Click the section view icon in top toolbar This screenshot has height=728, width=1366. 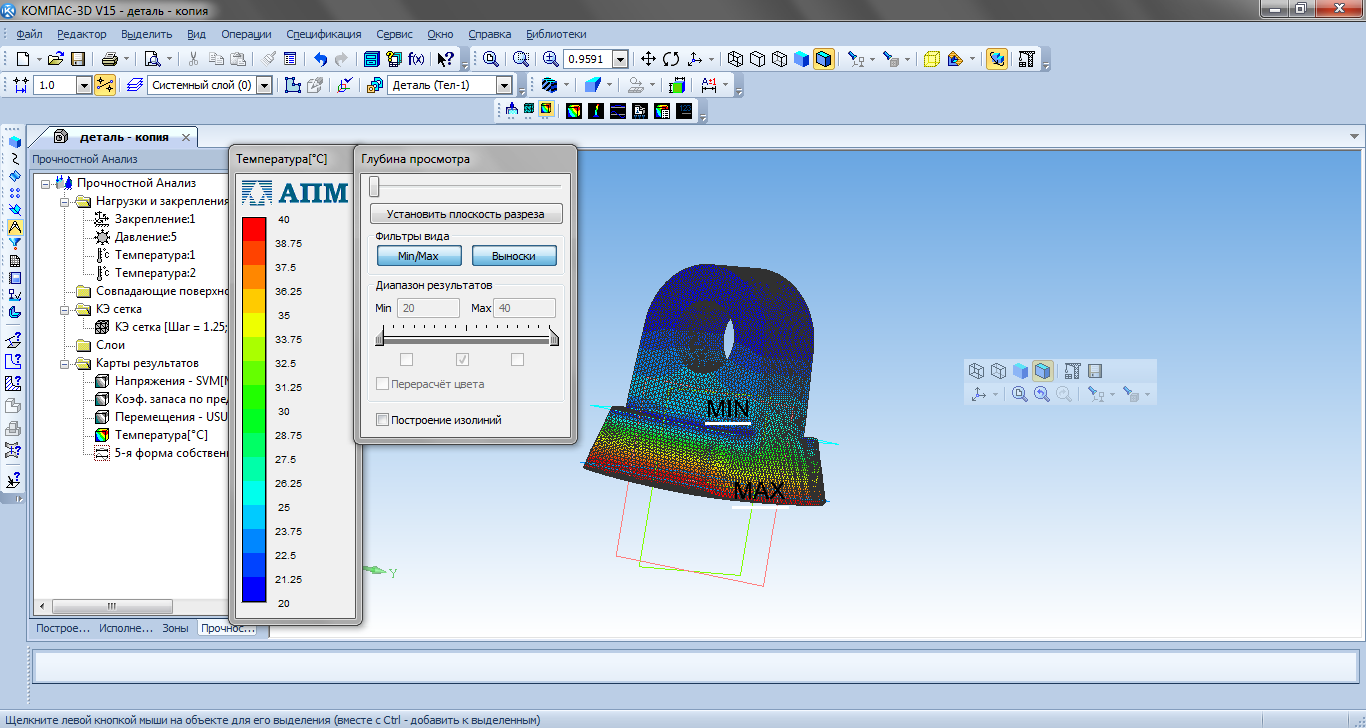coord(955,59)
